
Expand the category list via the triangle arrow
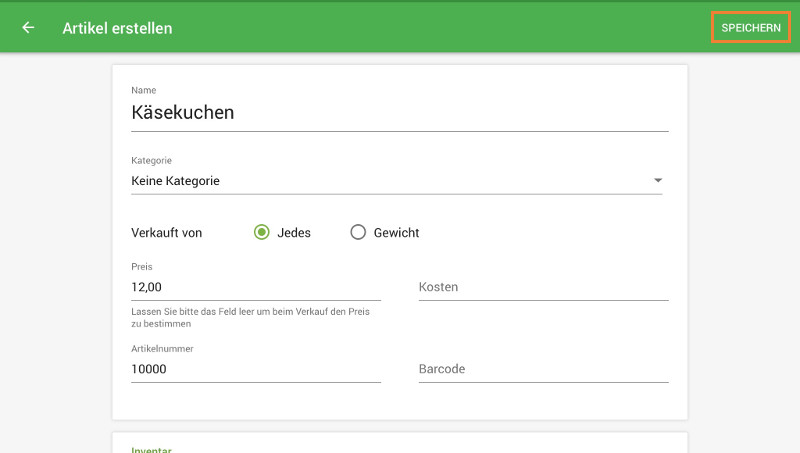(658, 181)
